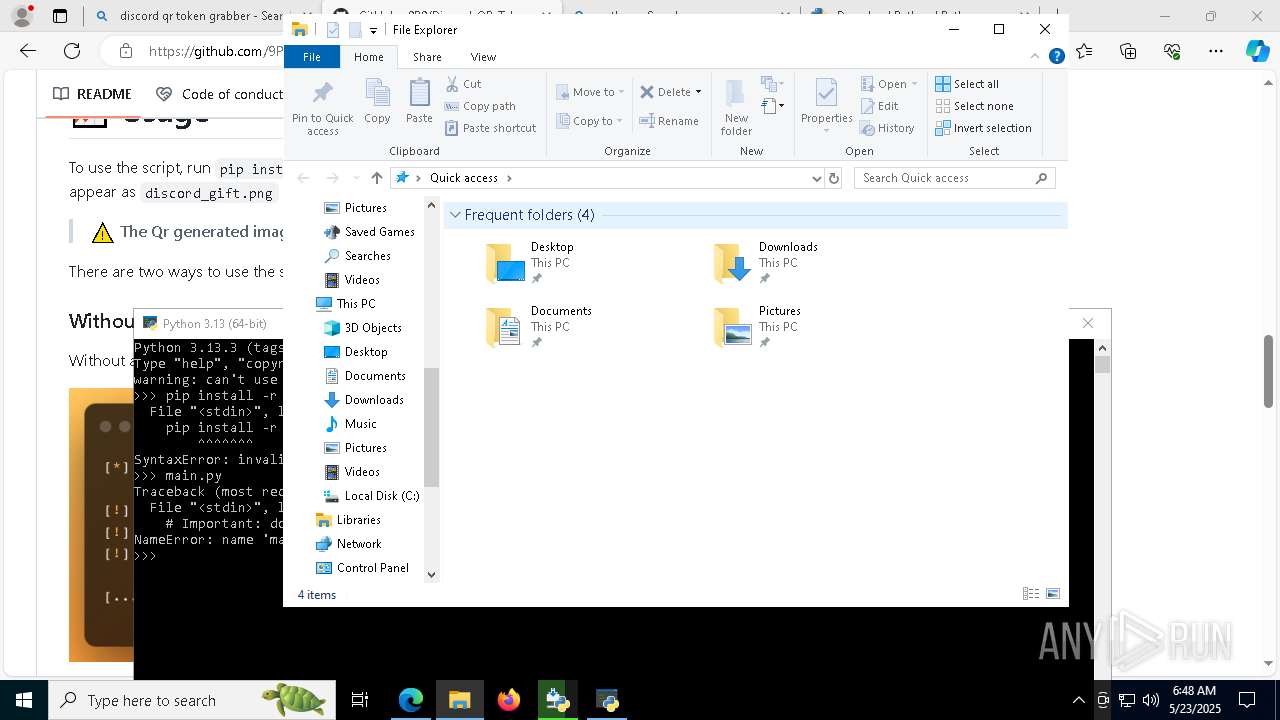Open file History from ribbon
Screen dimensions: 1280x720
[887, 128]
